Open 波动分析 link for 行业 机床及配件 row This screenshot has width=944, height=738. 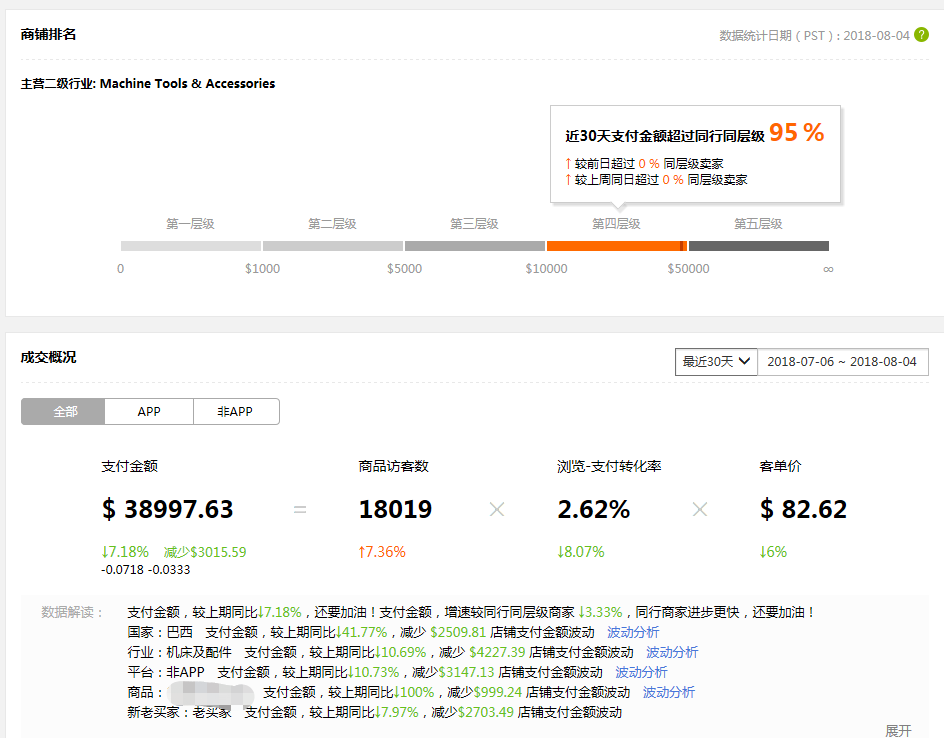672,652
